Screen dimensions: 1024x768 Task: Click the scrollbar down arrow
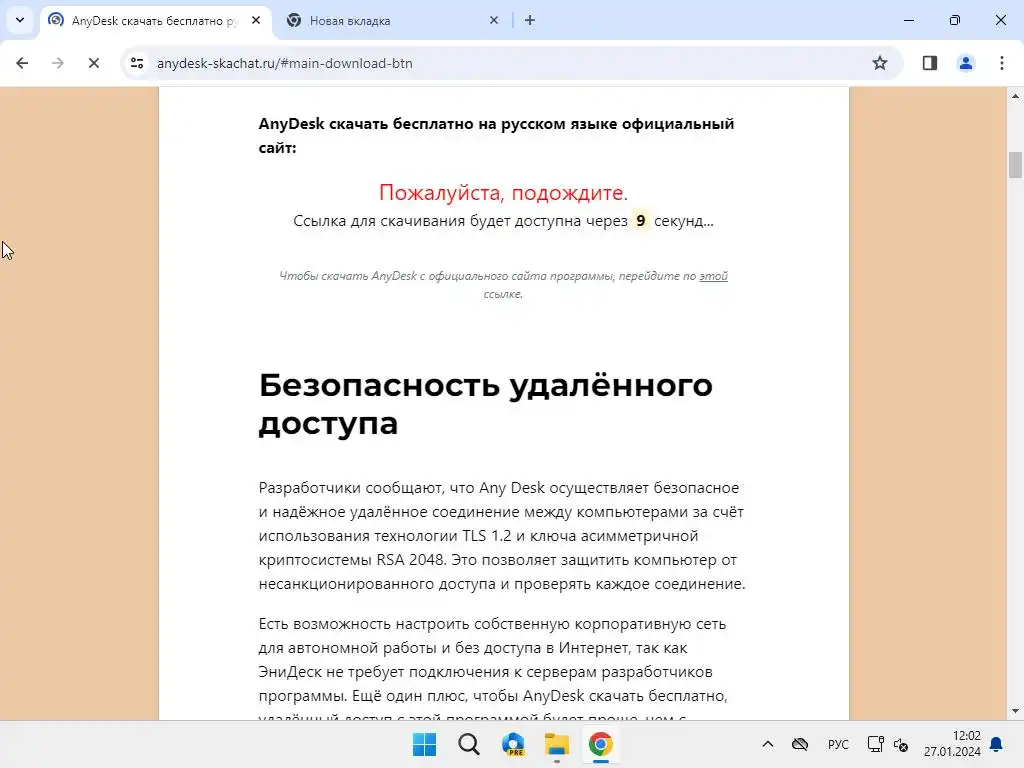point(1015,711)
